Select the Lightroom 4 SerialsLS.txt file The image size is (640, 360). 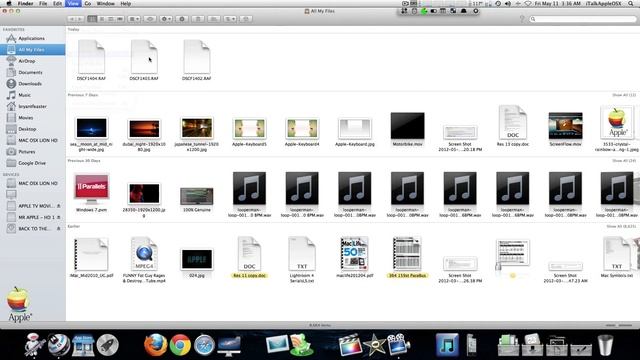(x=302, y=260)
